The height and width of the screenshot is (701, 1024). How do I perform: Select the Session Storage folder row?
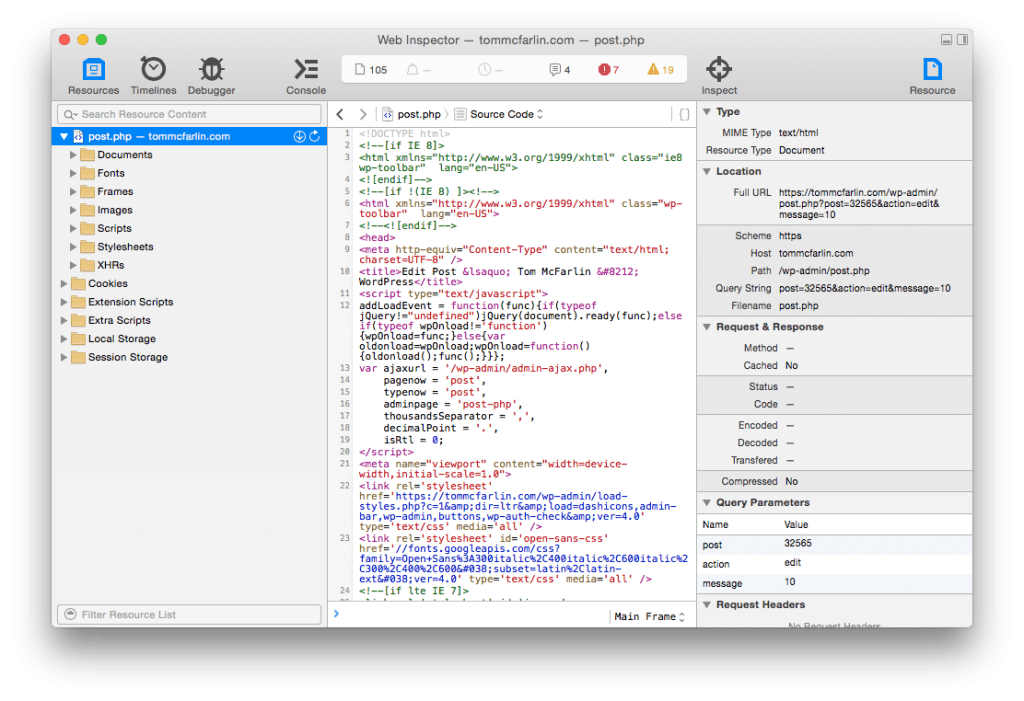pos(189,357)
